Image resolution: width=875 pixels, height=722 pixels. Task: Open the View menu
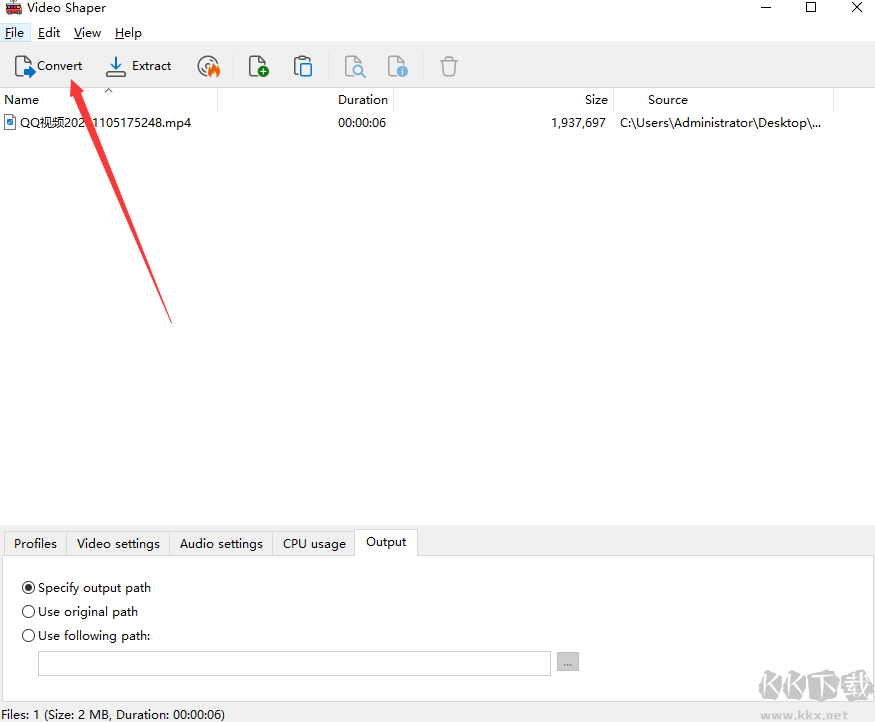tap(87, 33)
